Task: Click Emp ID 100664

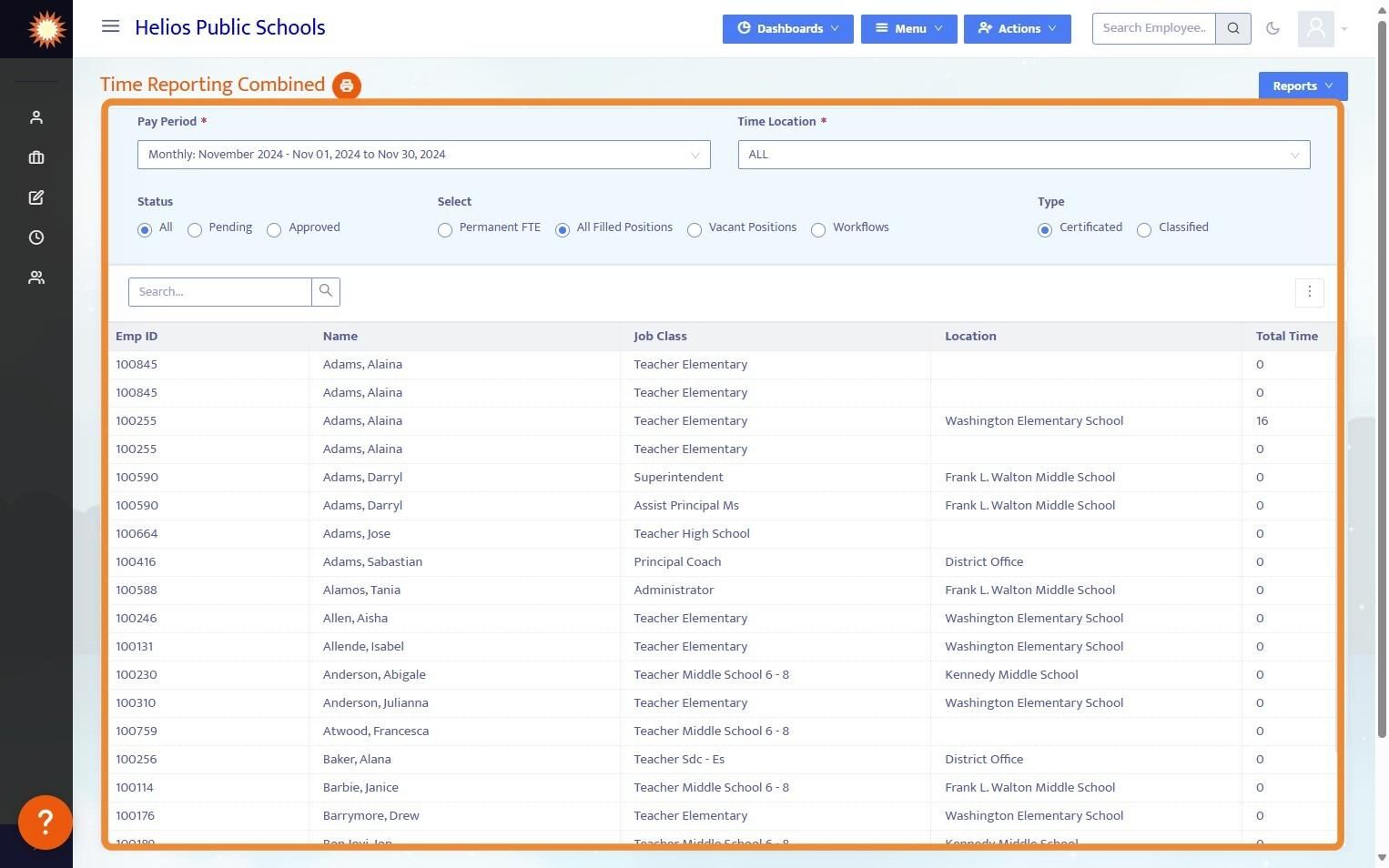Action: [x=137, y=534]
